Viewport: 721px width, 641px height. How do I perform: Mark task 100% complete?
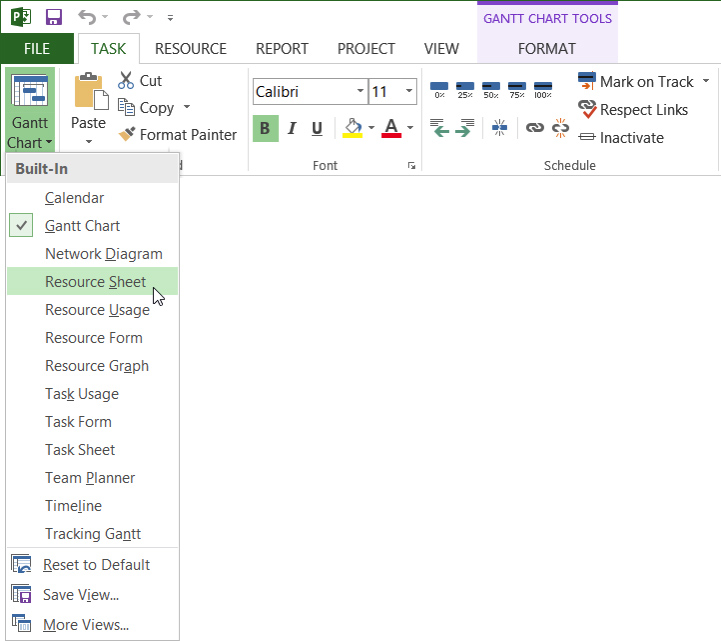click(x=543, y=90)
